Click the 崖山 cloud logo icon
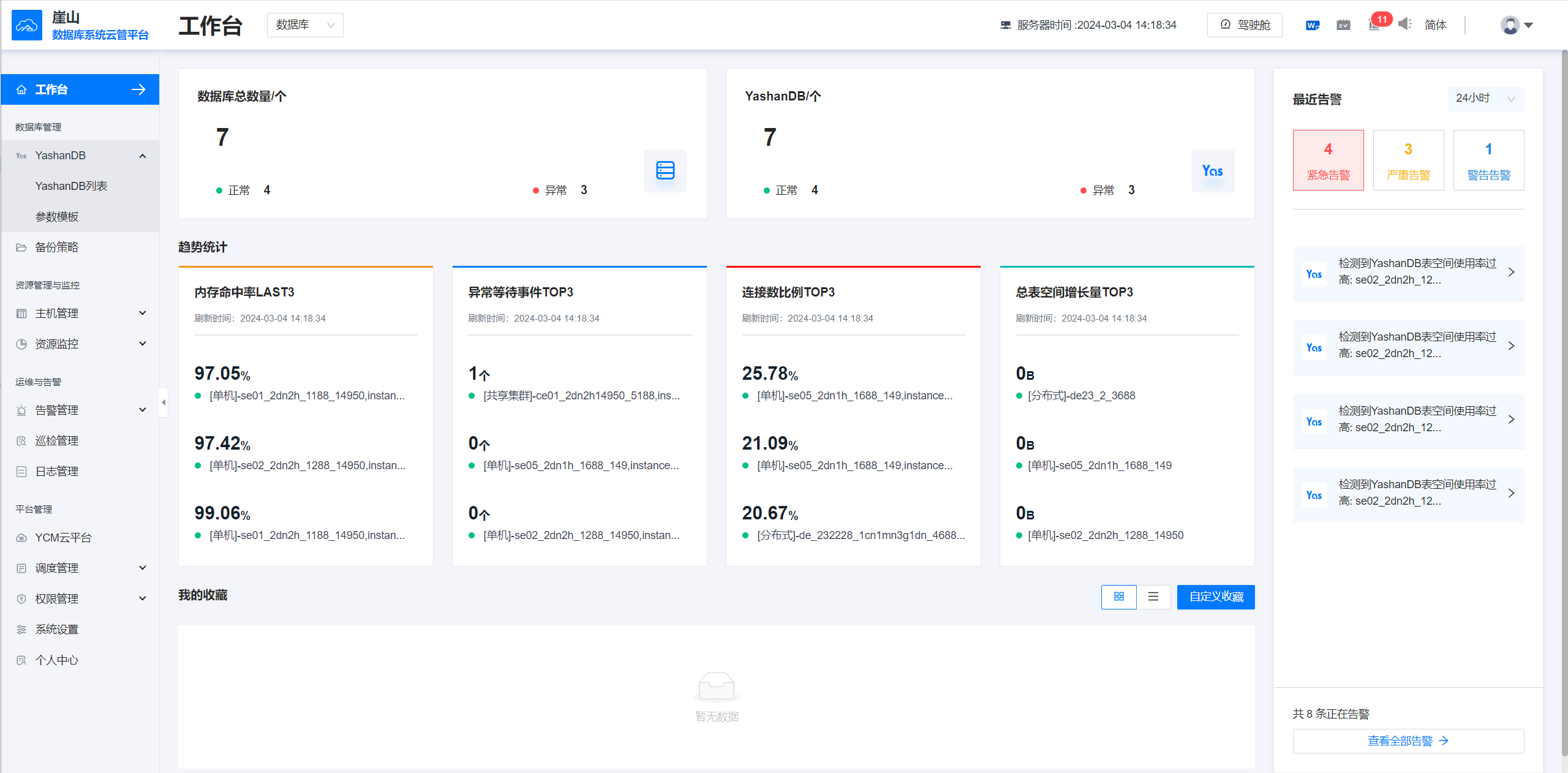Viewport: 1568px width, 773px height. point(27,25)
